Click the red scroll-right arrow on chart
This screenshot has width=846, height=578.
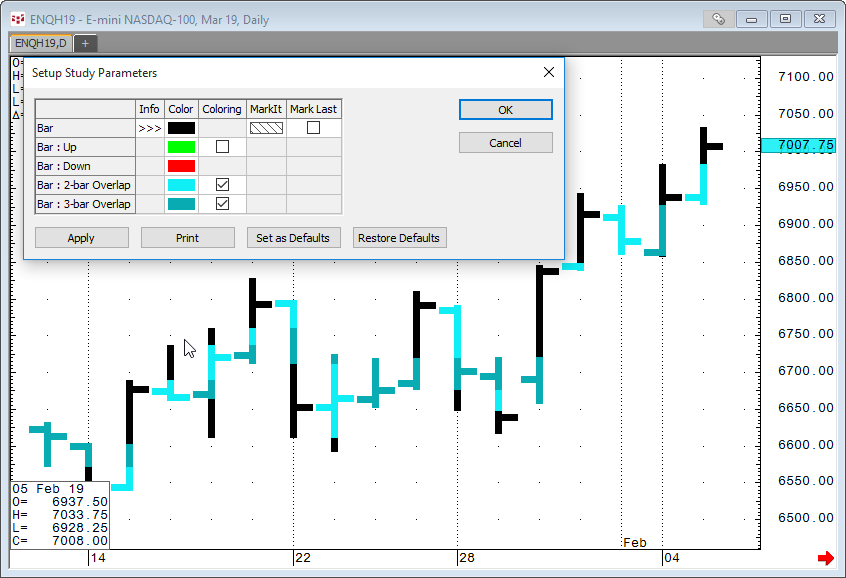pyautogui.click(x=825, y=557)
